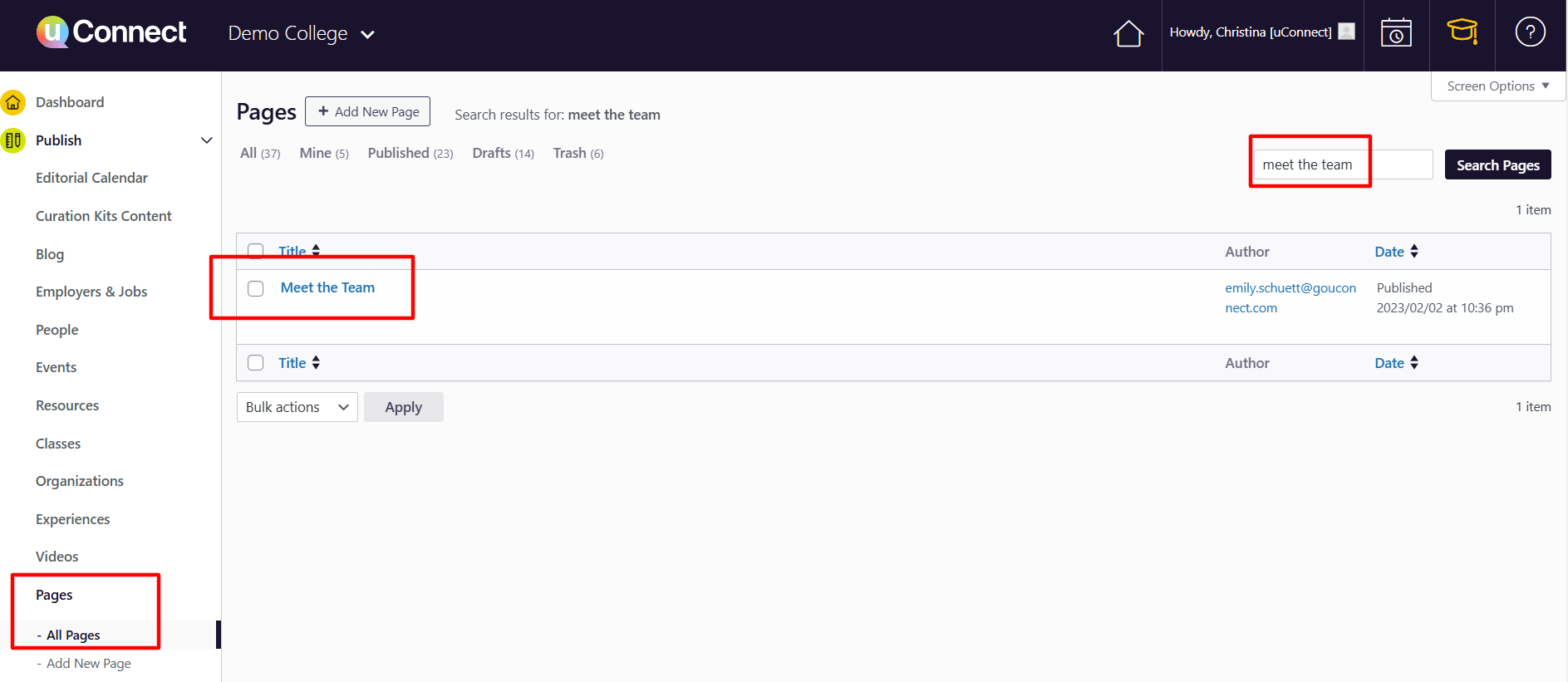Viewport: 1568px width, 682px height.
Task: Open the Meet the Team page link
Action: [327, 287]
